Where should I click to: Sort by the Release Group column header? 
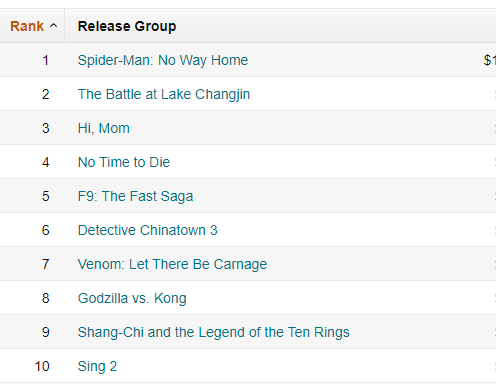(127, 26)
